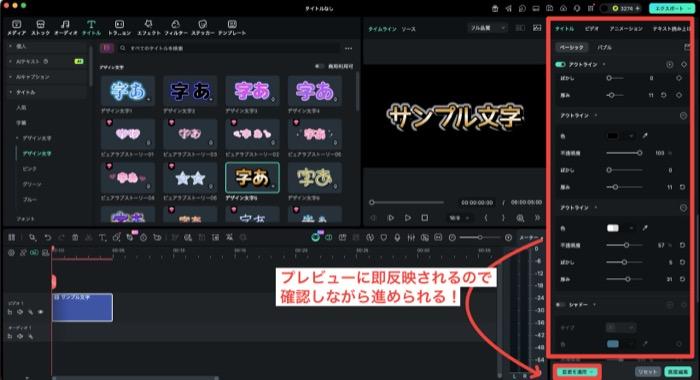Open the エフェクト effects tab
The width and height of the screenshot is (700, 380).
[148, 27]
